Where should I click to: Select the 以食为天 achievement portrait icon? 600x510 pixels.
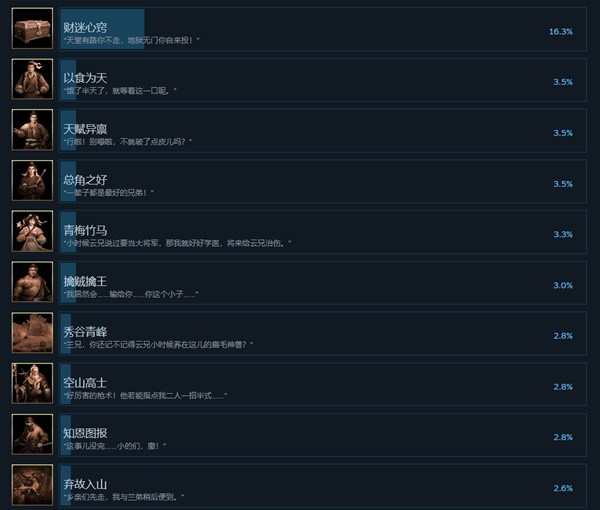pos(32,79)
